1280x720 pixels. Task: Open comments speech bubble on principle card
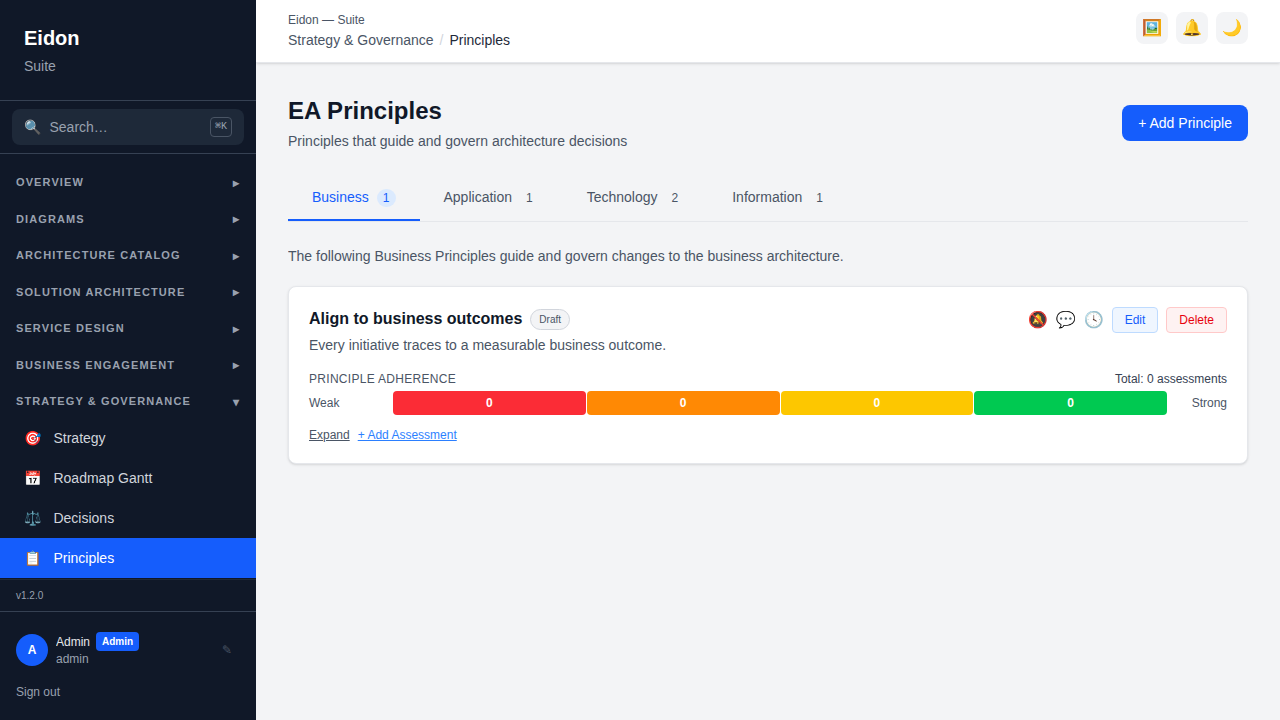(x=1066, y=320)
